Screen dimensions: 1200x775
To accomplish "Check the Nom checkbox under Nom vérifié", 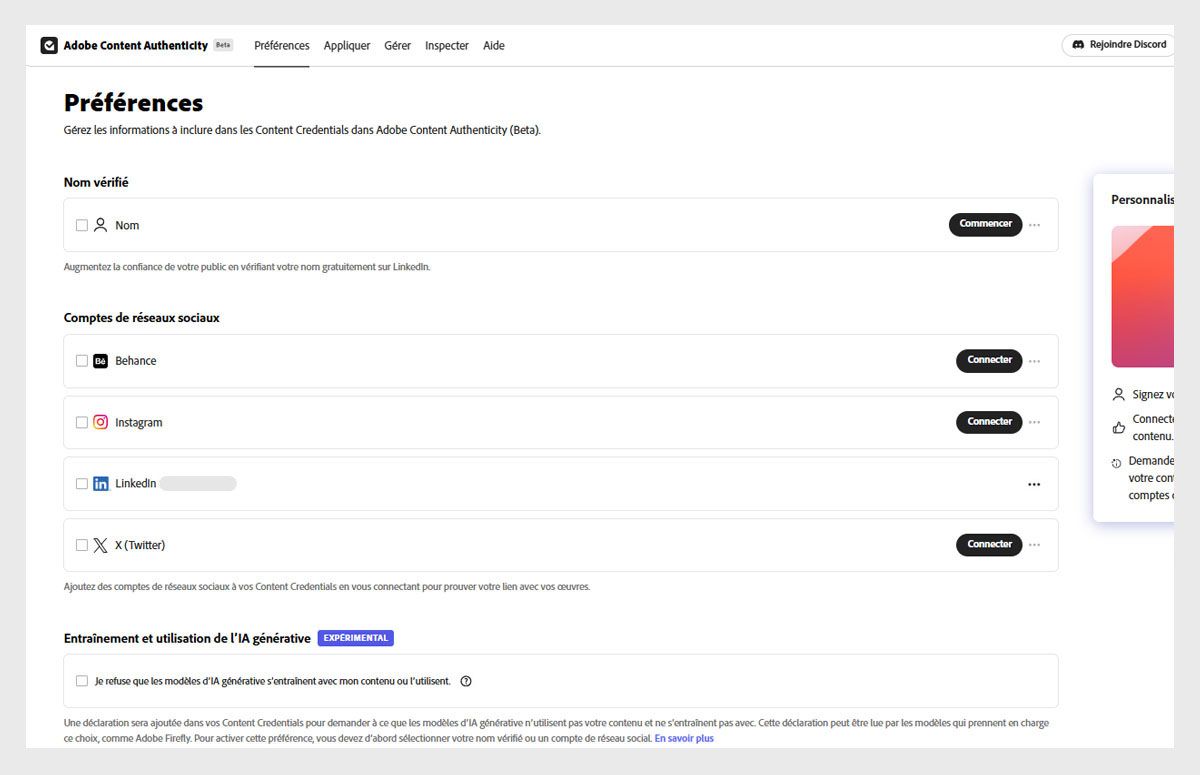I will (x=82, y=224).
